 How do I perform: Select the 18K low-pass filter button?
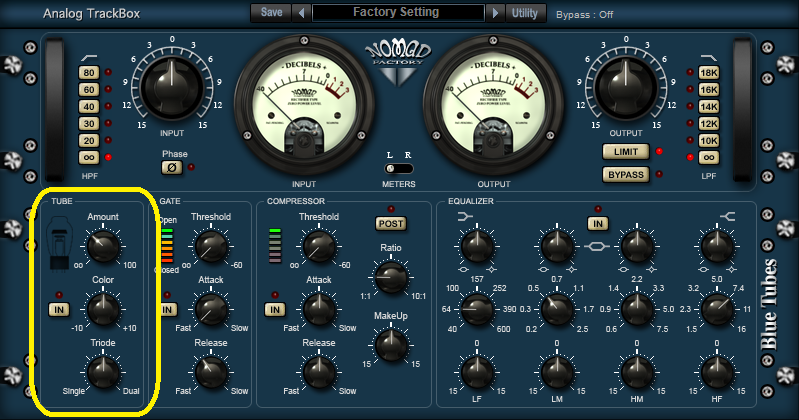click(x=709, y=72)
